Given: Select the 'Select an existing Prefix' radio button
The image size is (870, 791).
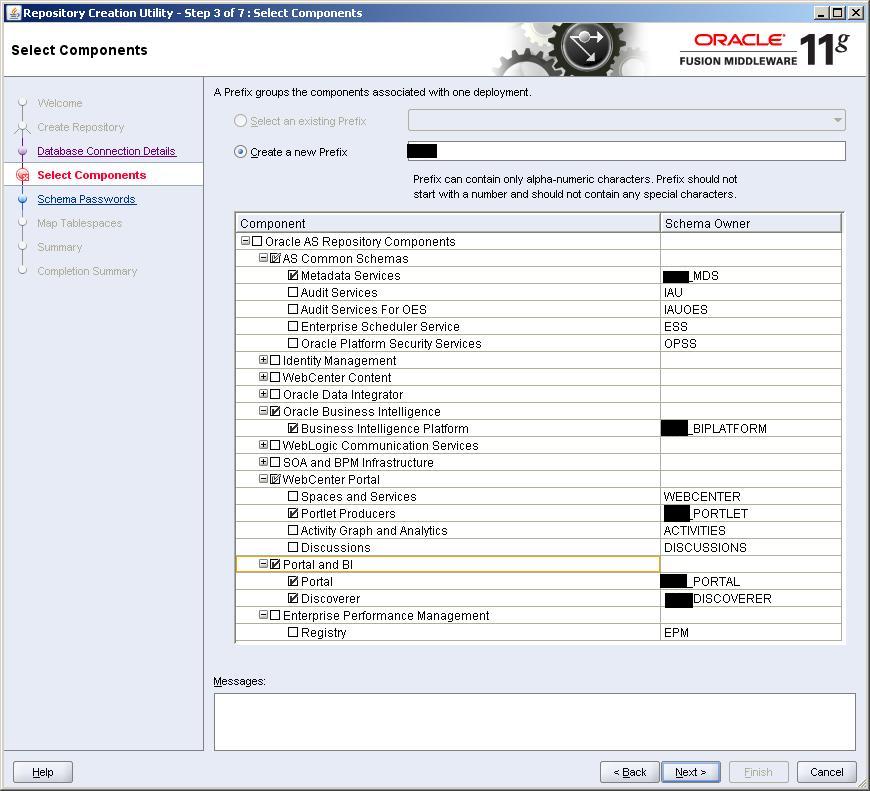Looking at the screenshot, I should point(238,120).
